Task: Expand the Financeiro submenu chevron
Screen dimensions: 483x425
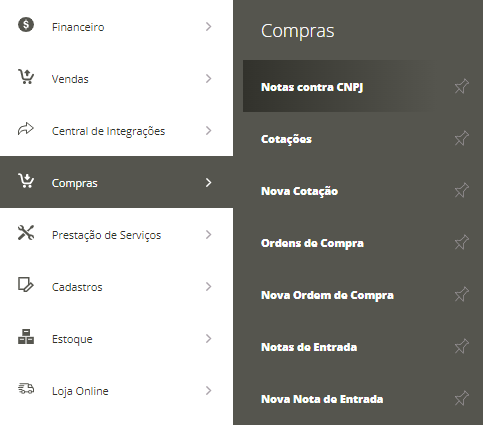Action: pyautogui.click(x=209, y=27)
